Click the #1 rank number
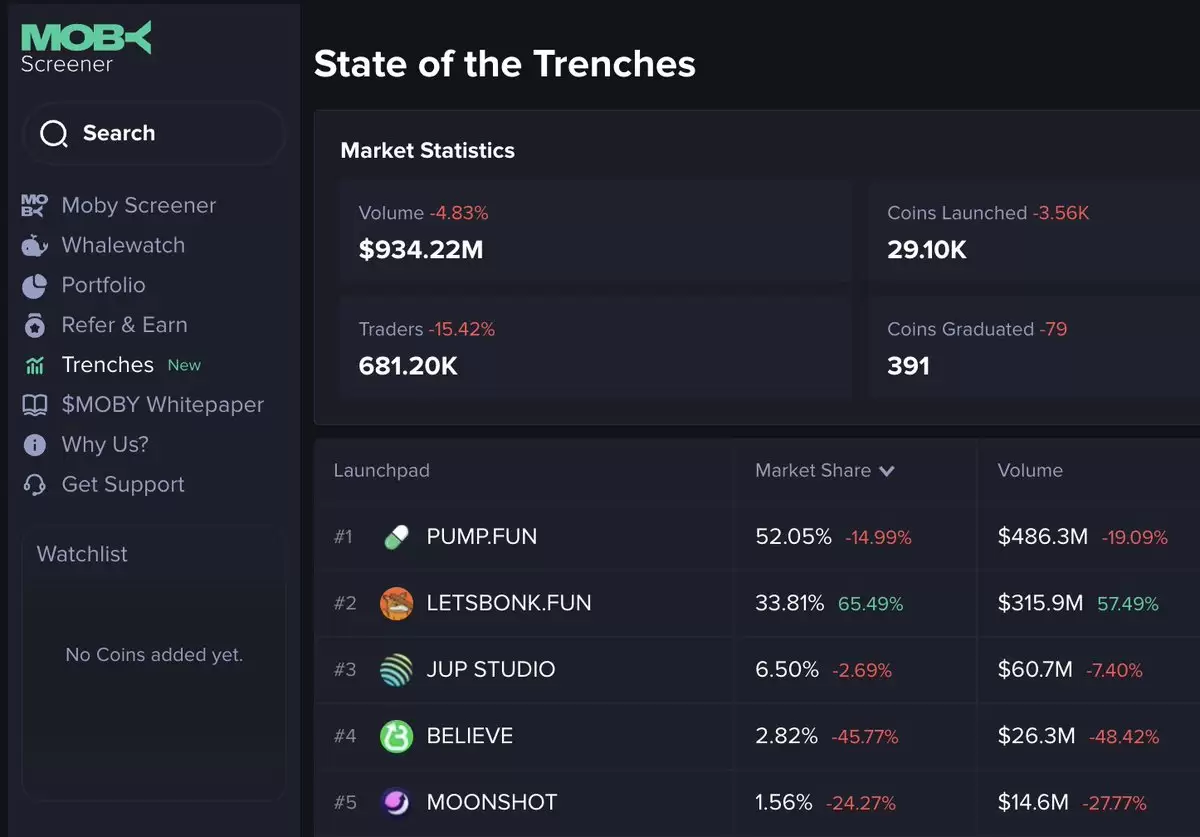1200x837 pixels. point(343,537)
